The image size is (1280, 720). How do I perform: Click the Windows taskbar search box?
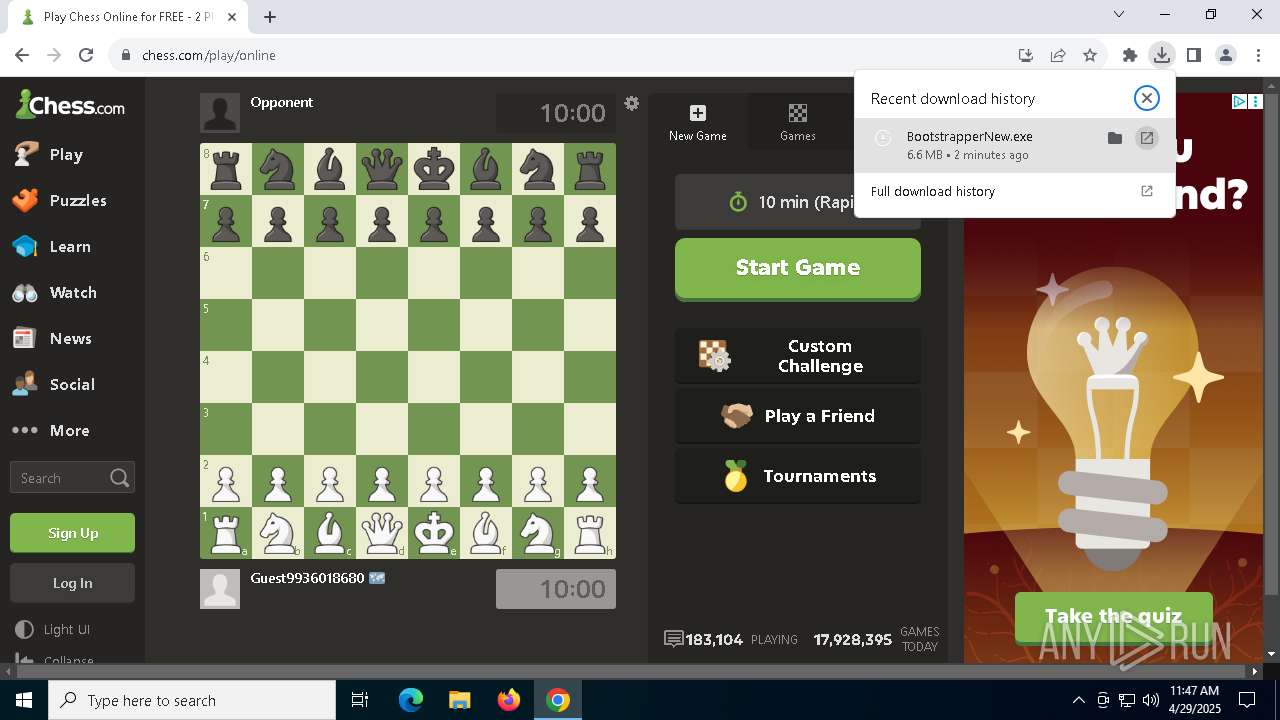coord(192,700)
